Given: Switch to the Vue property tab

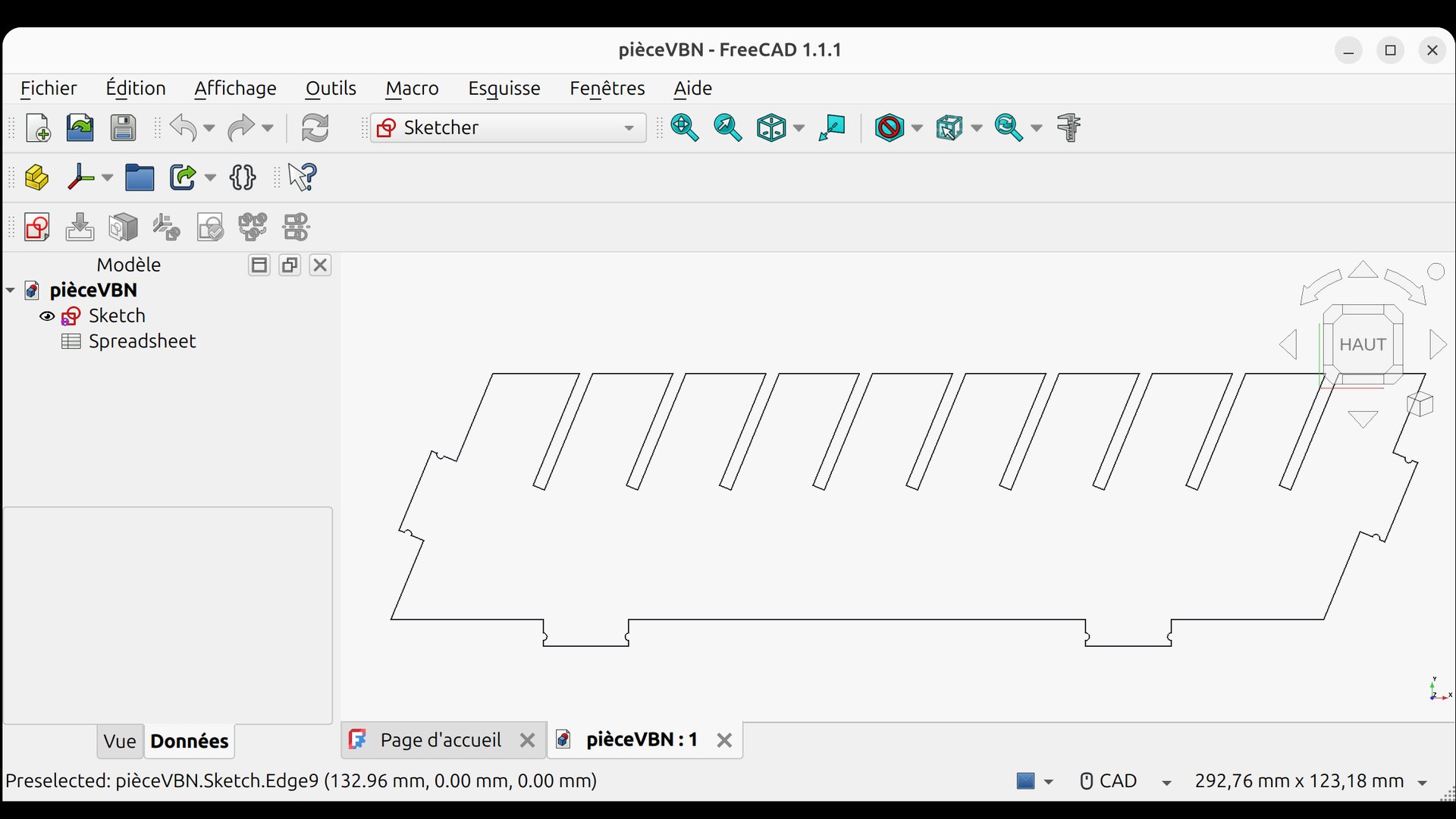Looking at the screenshot, I should 120,742.
